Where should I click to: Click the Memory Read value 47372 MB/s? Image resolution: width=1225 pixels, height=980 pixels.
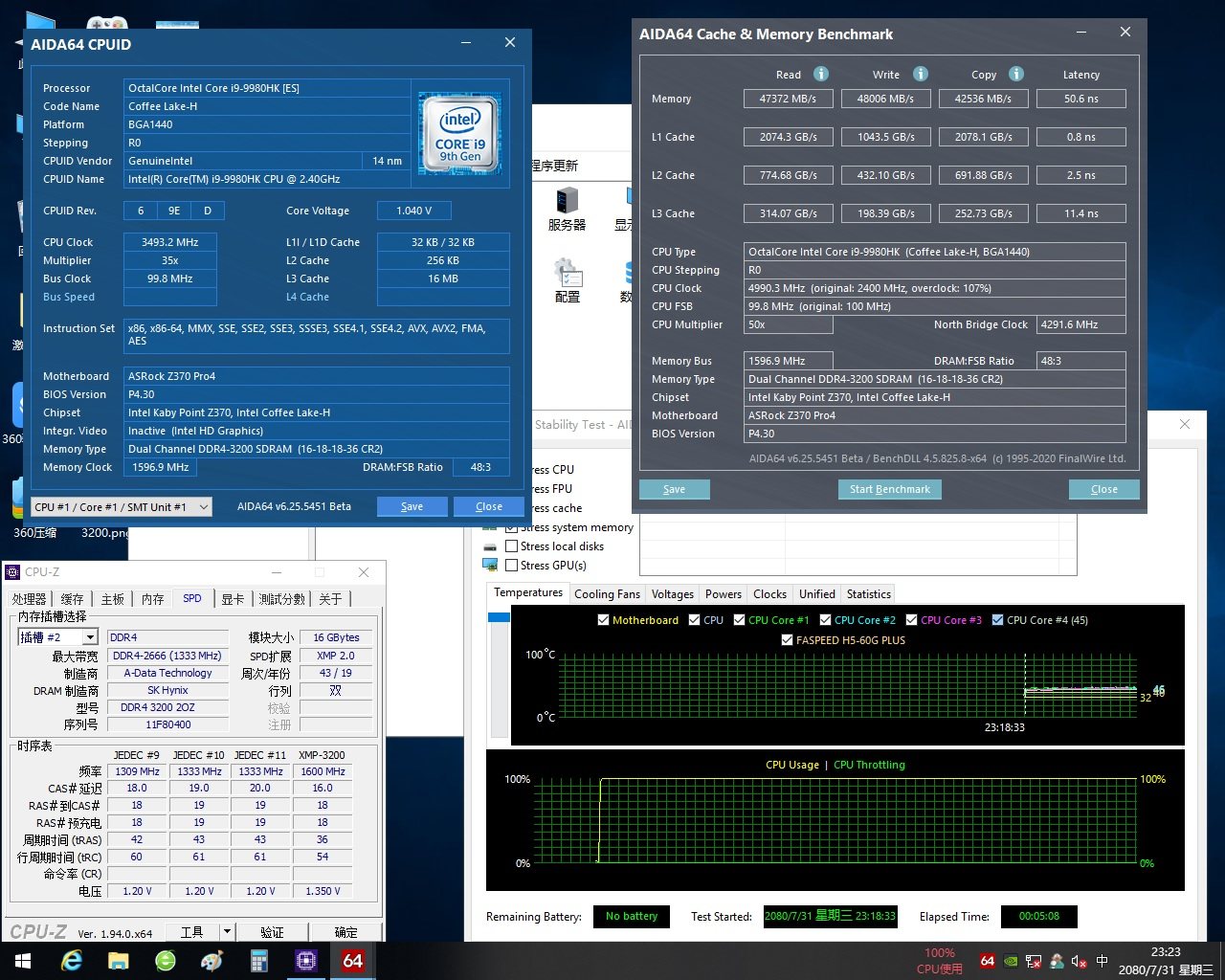(789, 99)
